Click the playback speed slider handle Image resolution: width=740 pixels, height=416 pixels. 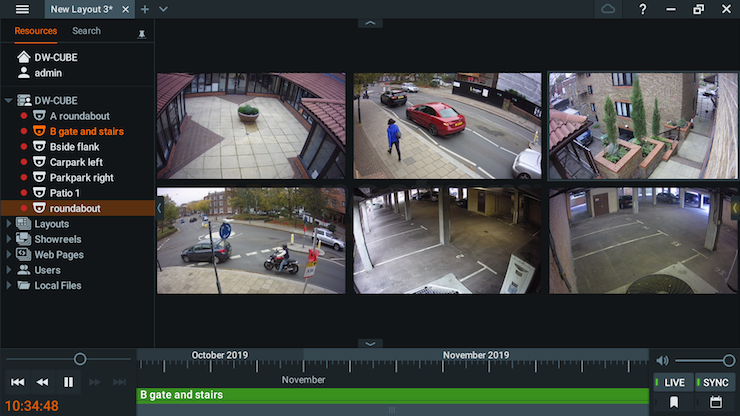pos(80,359)
